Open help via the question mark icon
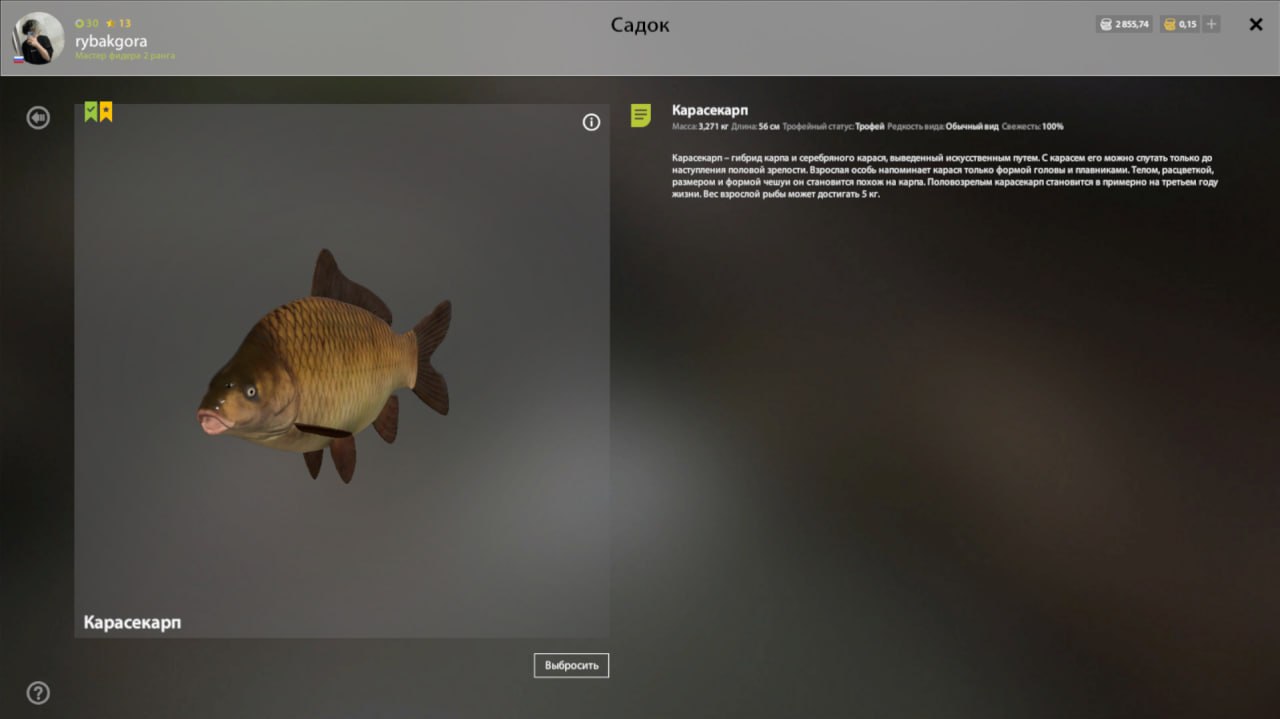 (38, 692)
